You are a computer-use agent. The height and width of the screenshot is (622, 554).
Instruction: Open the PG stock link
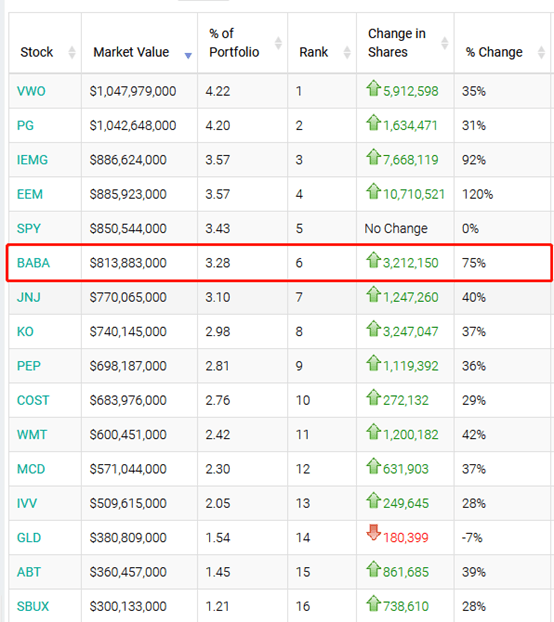25,126
